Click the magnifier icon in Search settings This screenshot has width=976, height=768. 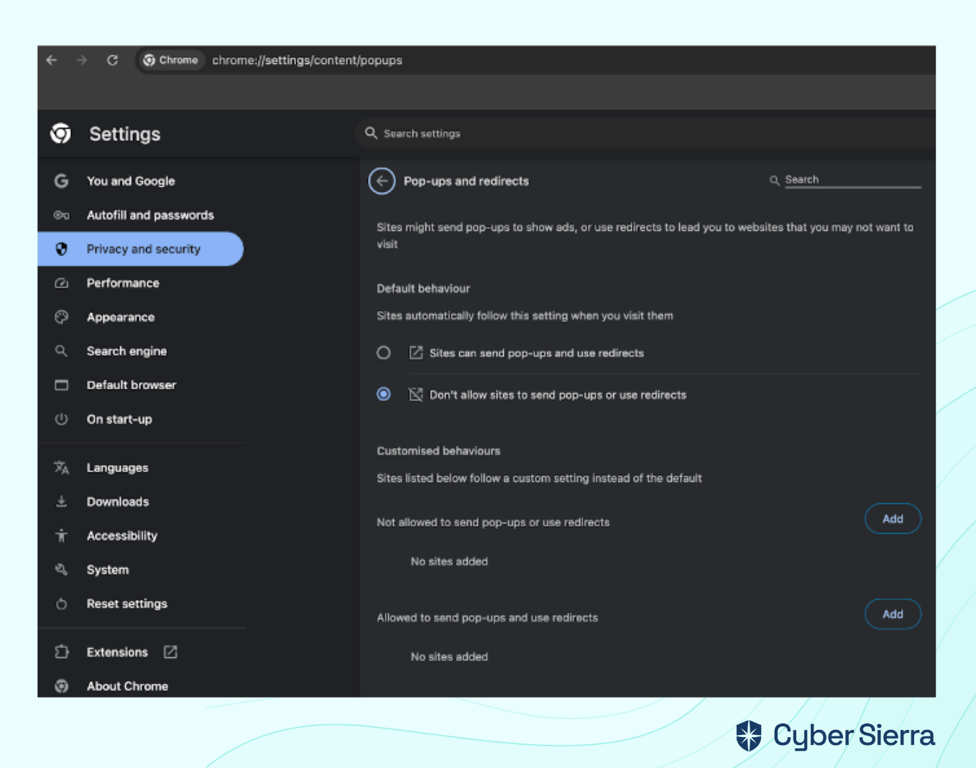[371, 133]
